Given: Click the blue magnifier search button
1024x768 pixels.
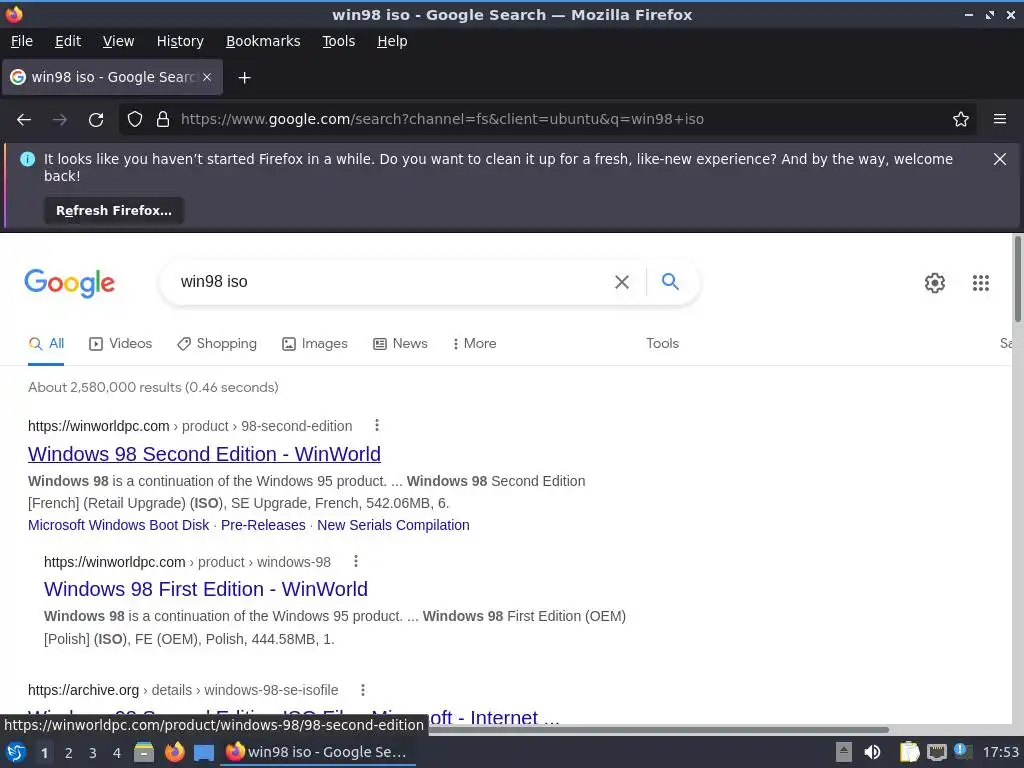Looking at the screenshot, I should coord(670,281).
